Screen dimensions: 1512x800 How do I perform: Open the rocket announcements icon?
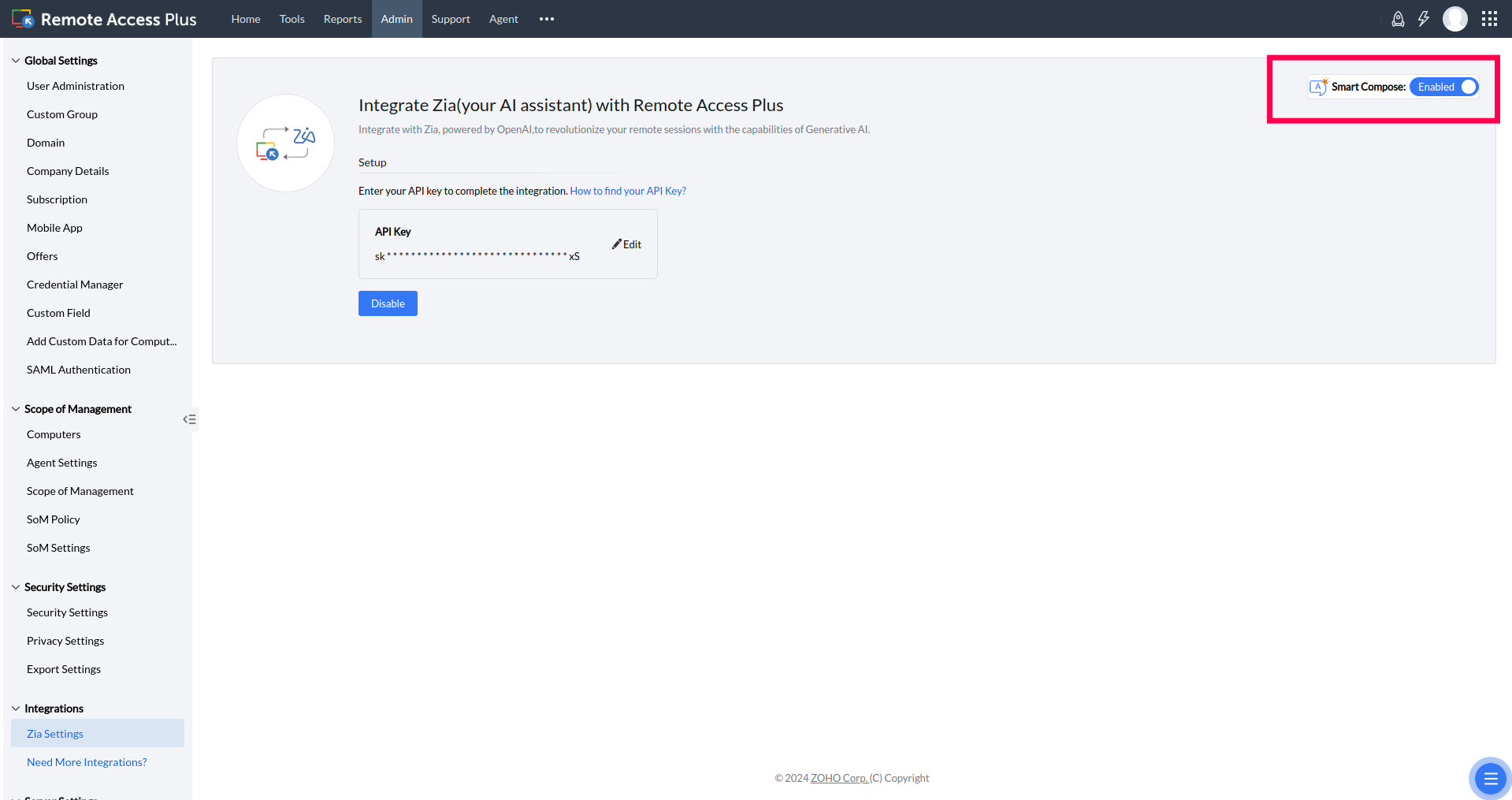click(x=1399, y=19)
